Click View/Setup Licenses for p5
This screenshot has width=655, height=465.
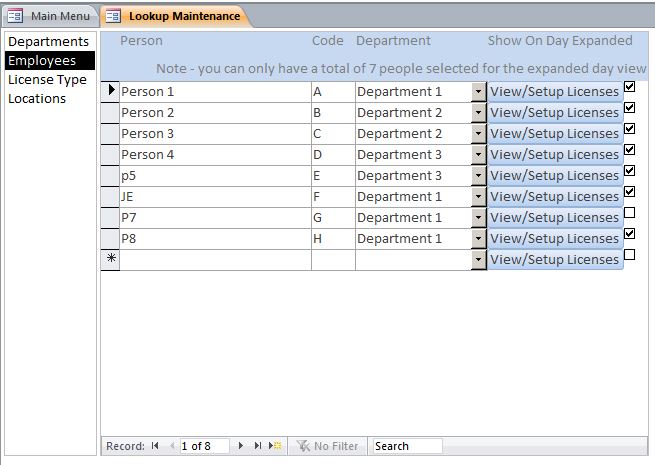pos(555,175)
